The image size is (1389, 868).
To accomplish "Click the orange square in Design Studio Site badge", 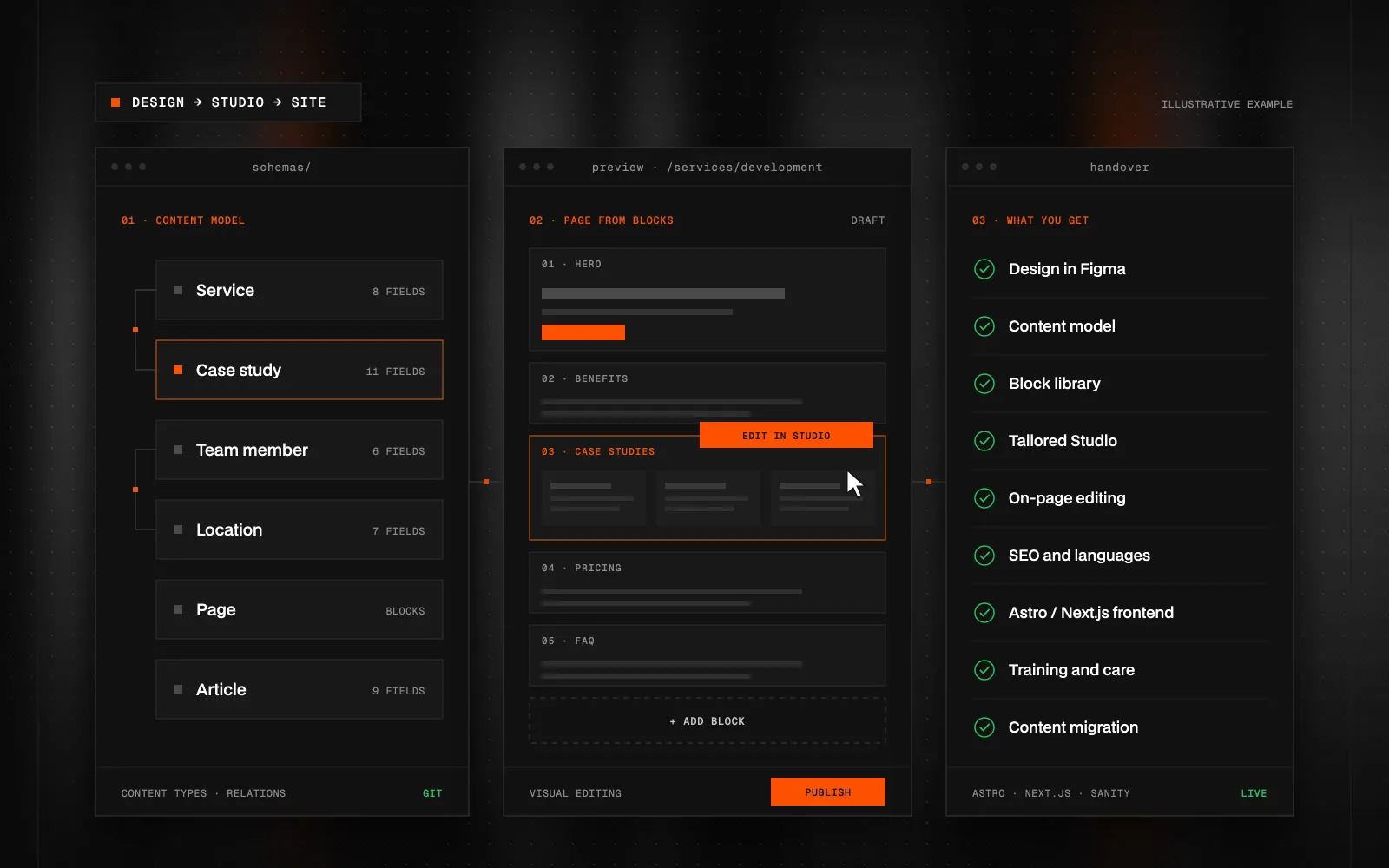I will click(115, 102).
